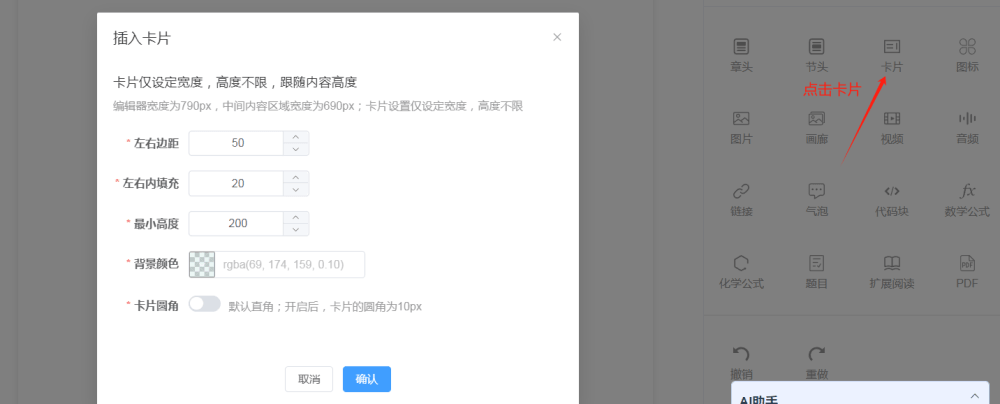Insert a 题目 question element

[x=816, y=273]
